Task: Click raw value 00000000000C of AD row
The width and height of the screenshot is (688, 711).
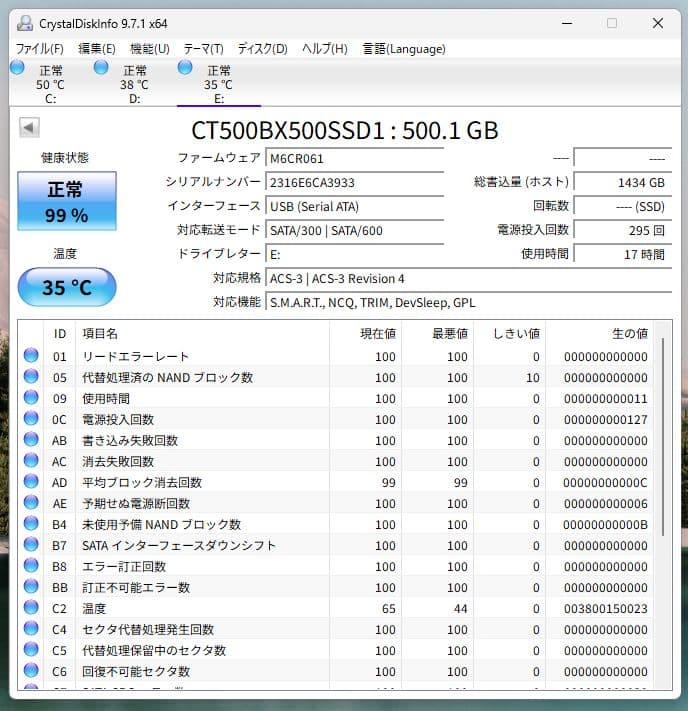Action: (605, 483)
